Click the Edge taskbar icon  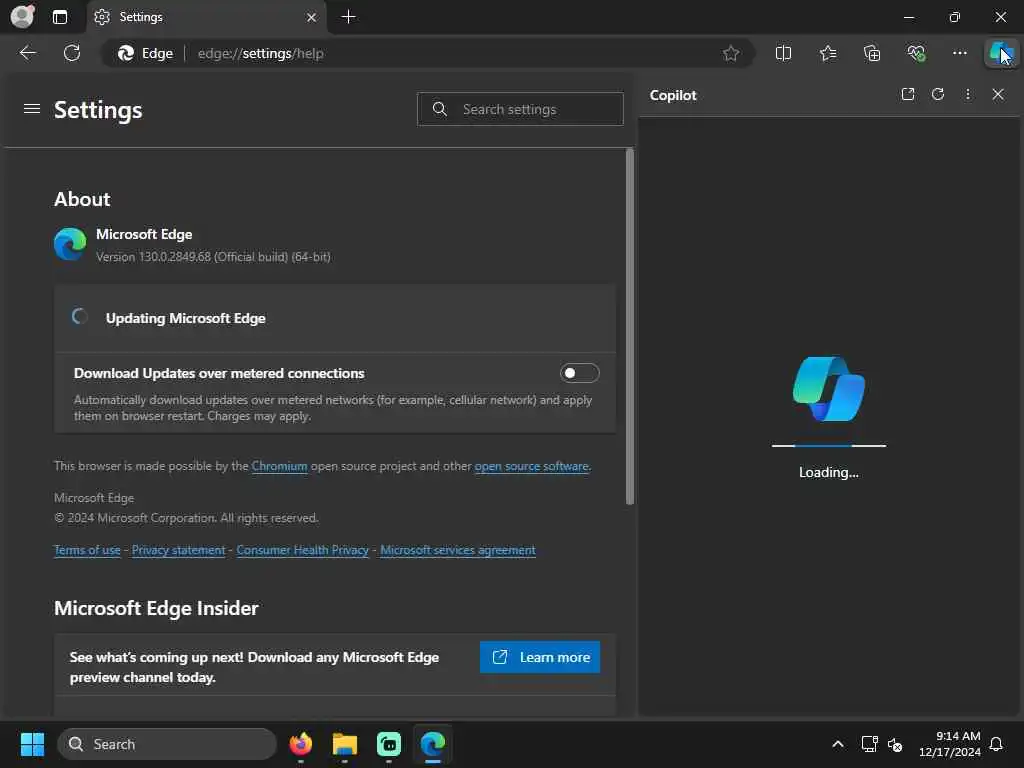coord(432,744)
